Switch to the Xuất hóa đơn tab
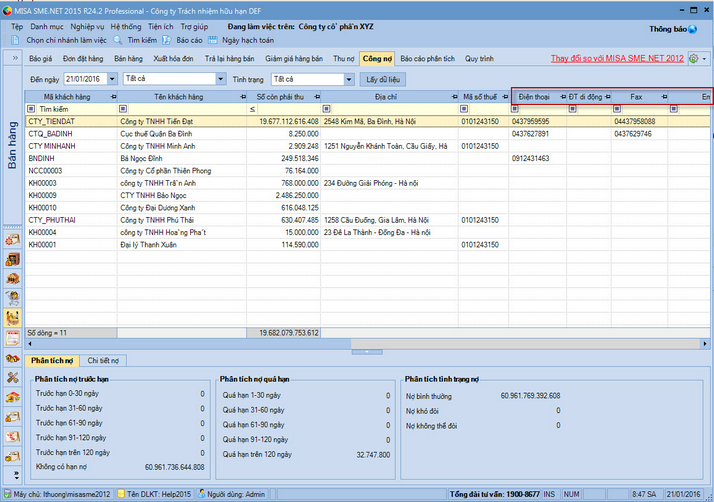The height and width of the screenshot is (502, 714). [173, 58]
